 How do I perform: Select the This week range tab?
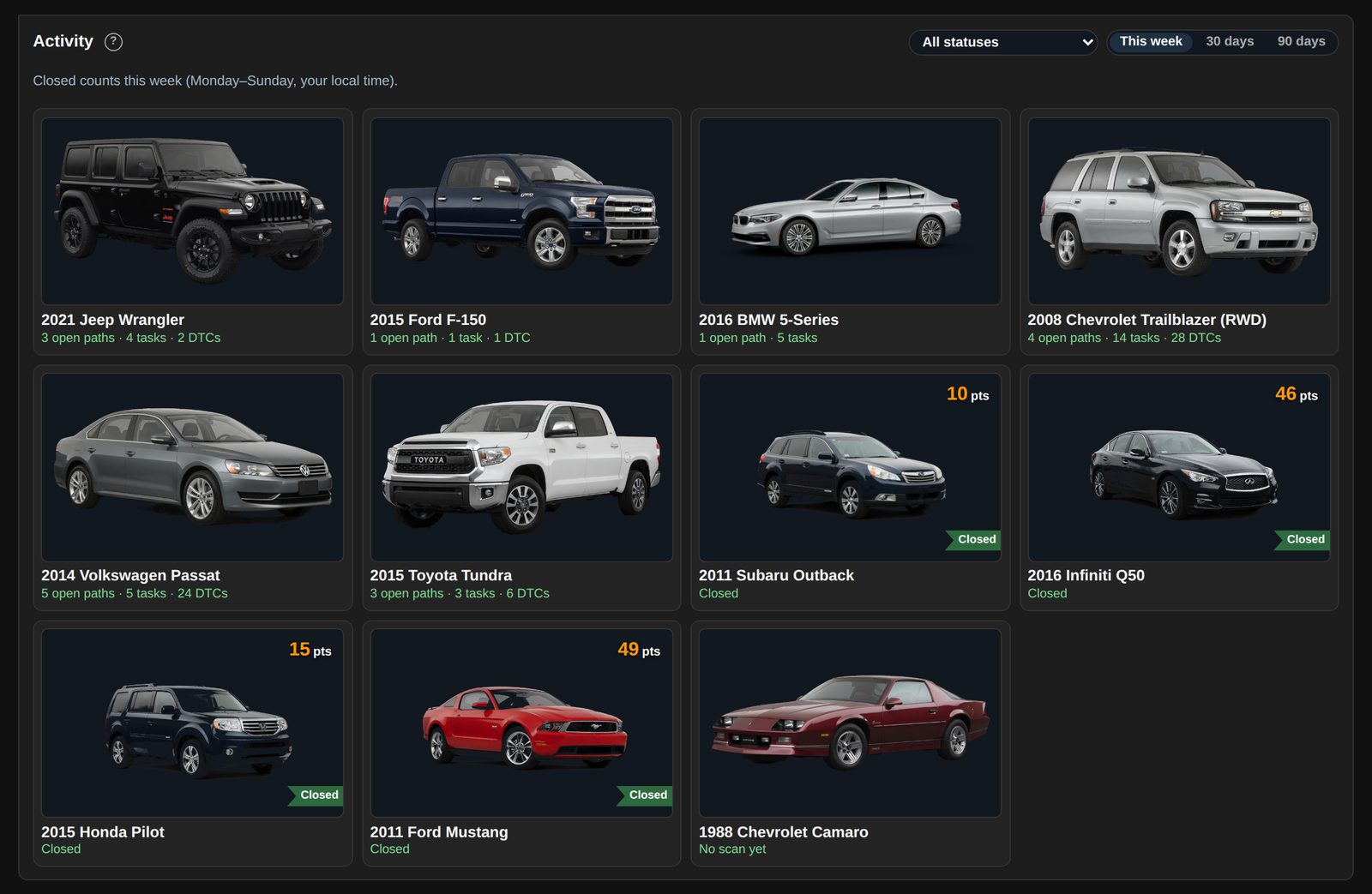pos(1150,41)
